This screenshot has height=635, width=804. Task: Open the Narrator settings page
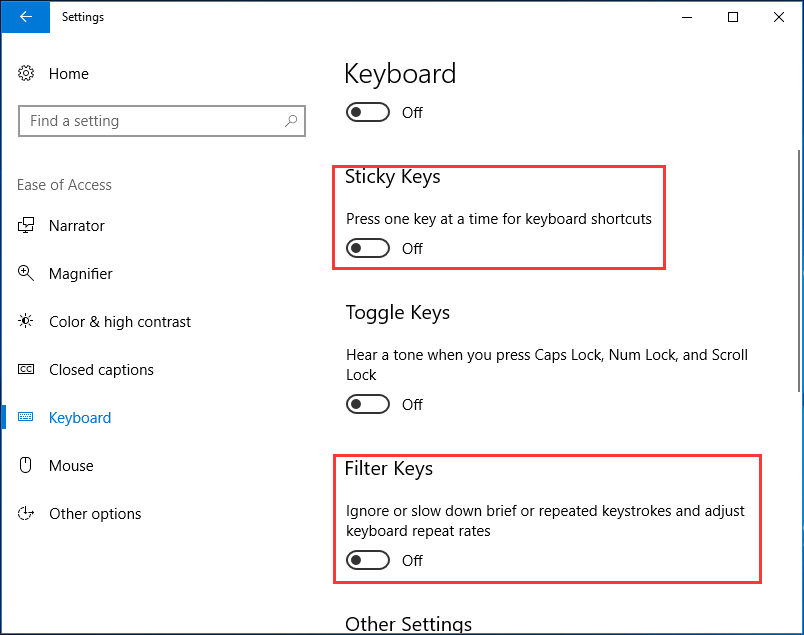pyautogui.click(x=77, y=226)
